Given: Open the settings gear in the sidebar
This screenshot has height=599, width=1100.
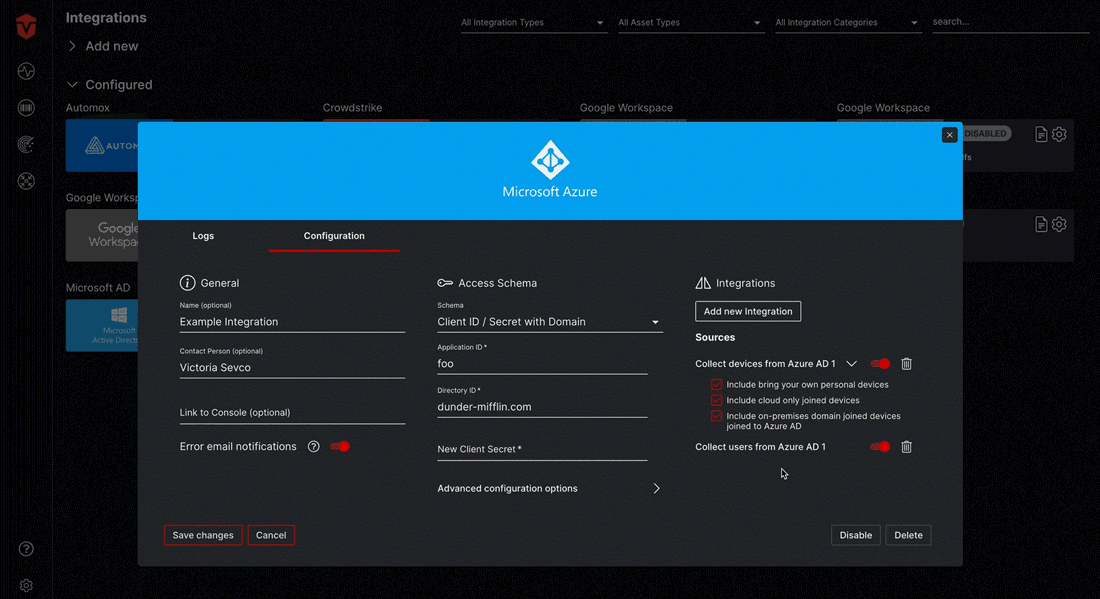Looking at the screenshot, I should point(26,585).
